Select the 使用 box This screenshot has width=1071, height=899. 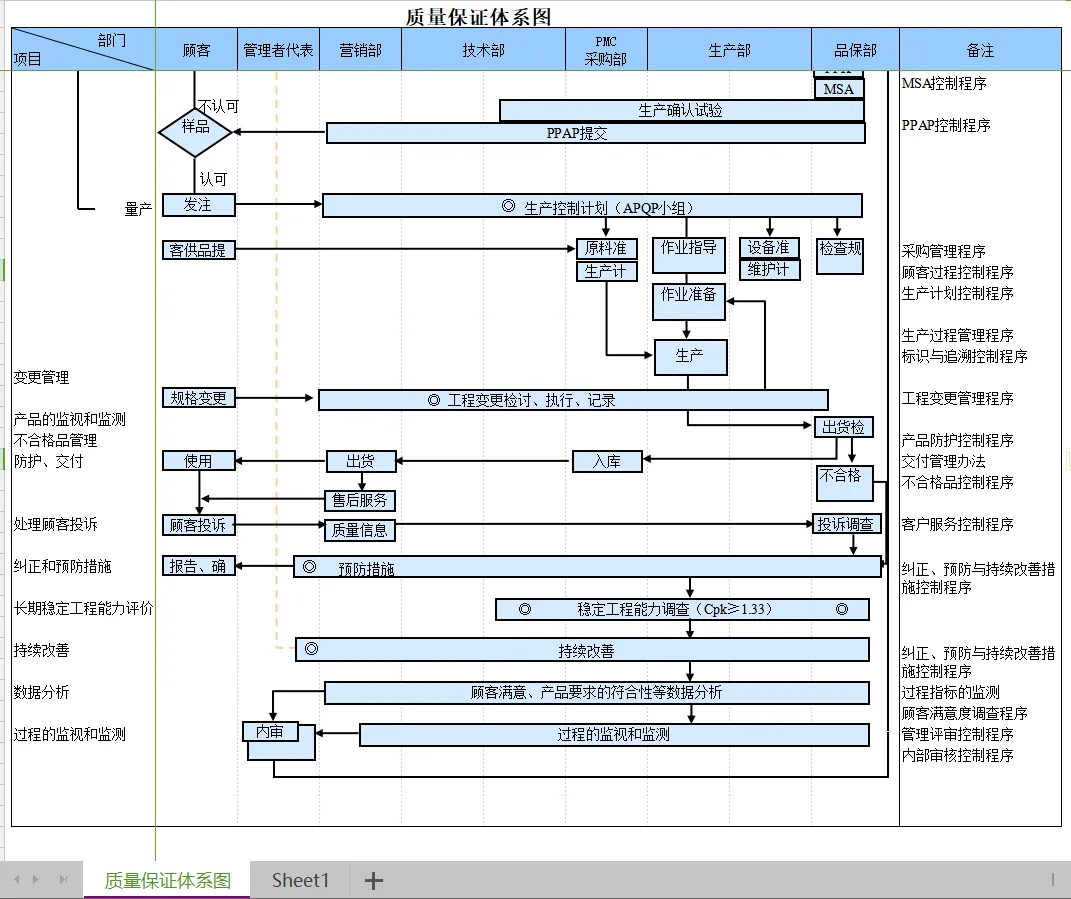(199, 461)
